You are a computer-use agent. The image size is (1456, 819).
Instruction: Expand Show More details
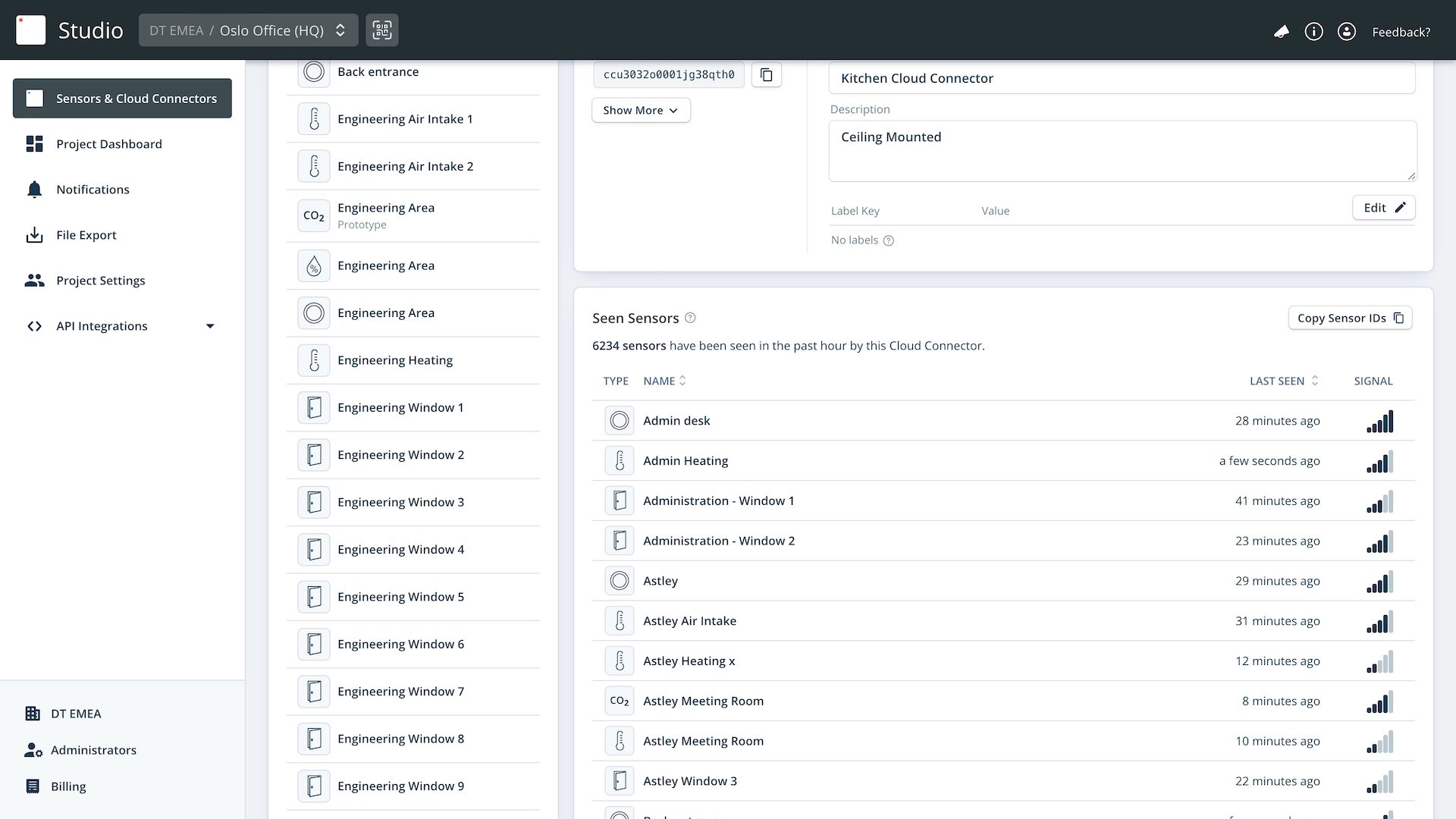pyautogui.click(x=640, y=111)
